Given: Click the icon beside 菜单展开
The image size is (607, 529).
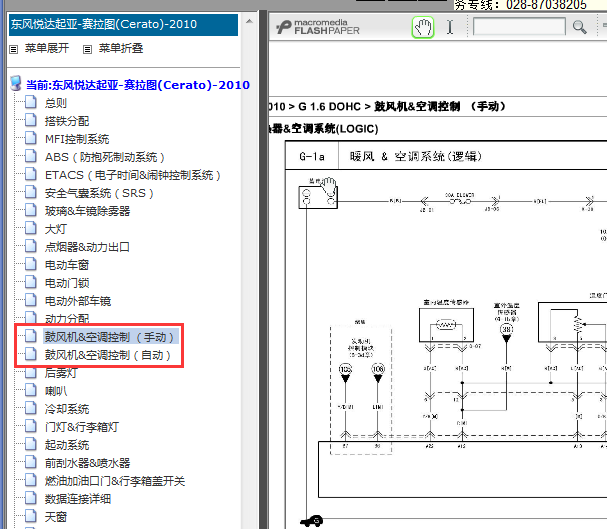Looking at the screenshot, I should click(14, 49).
